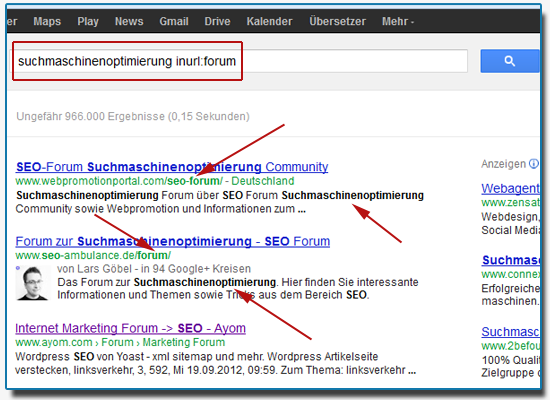The width and height of the screenshot is (550, 400).
Task: Open Übersetzer from the top bar
Action: coord(337,21)
